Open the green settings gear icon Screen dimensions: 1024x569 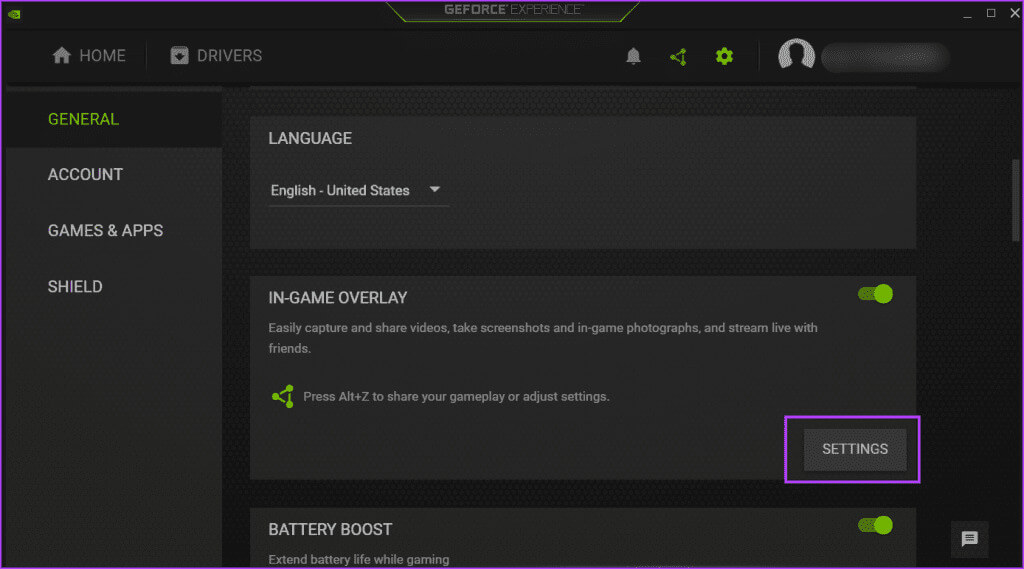[x=724, y=56]
